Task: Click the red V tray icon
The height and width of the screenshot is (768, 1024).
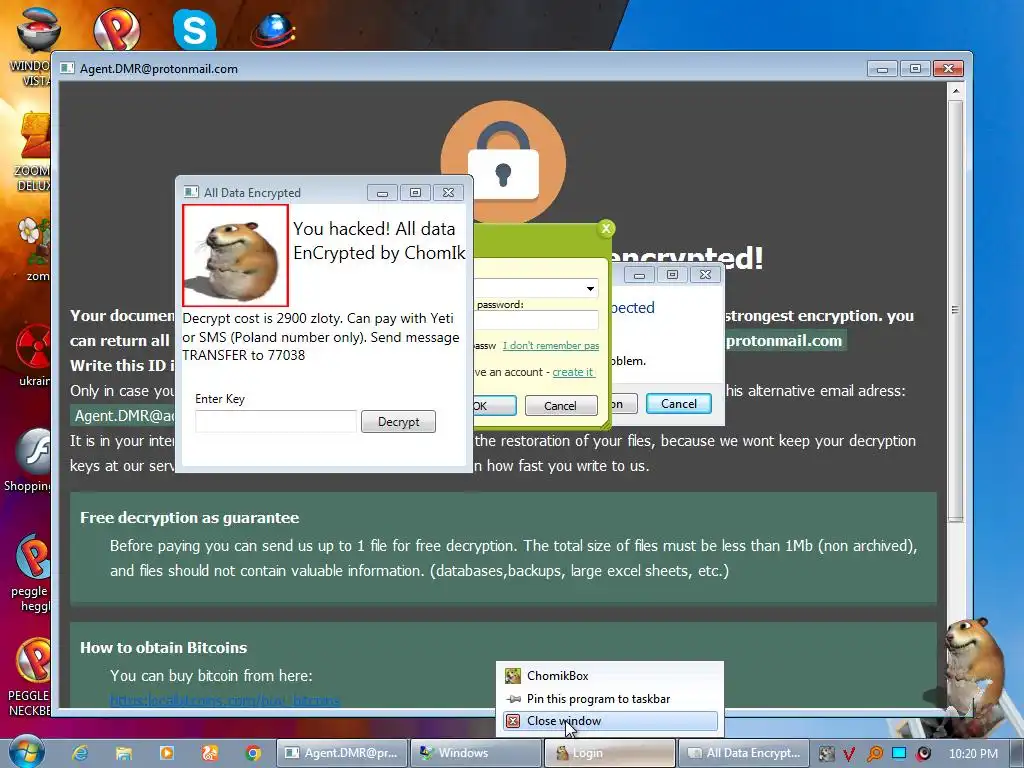Action: (850, 754)
